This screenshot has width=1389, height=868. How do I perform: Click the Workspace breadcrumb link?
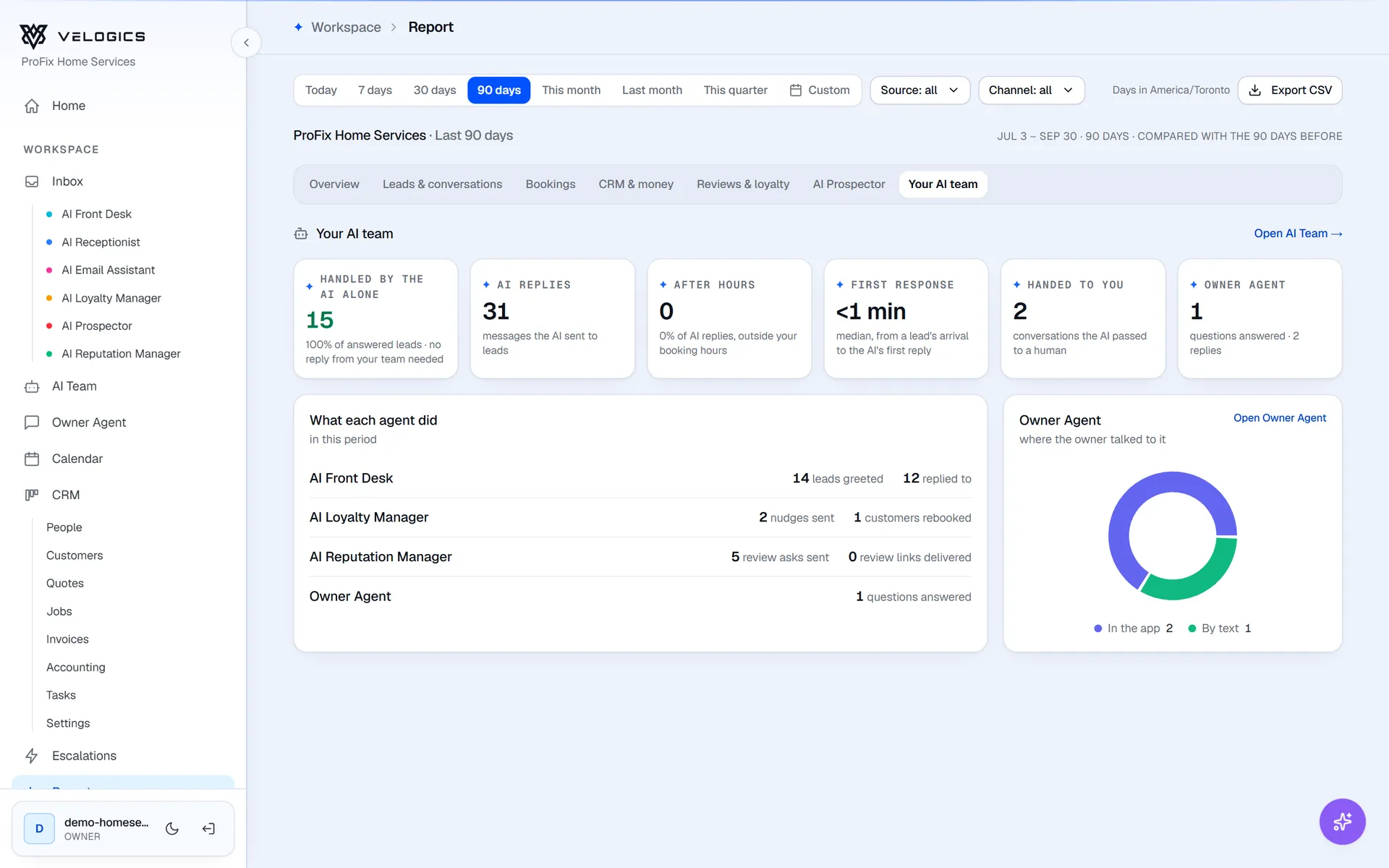(346, 27)
